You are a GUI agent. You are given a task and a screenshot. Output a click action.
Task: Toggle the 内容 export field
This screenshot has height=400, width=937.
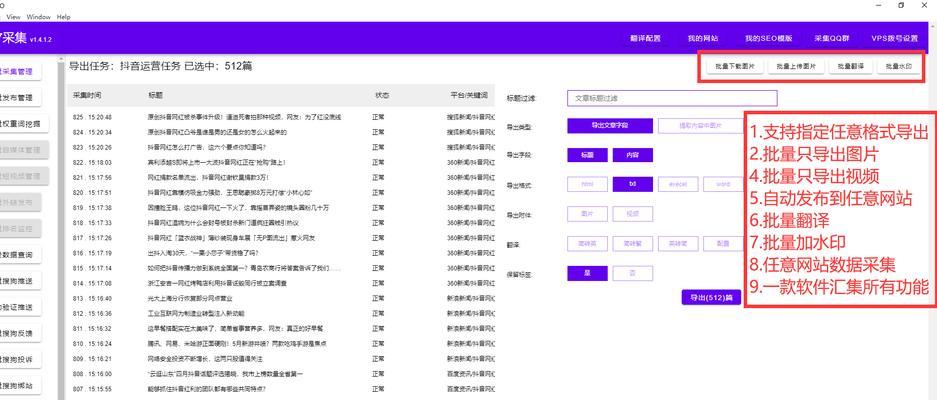click(633, 155)
